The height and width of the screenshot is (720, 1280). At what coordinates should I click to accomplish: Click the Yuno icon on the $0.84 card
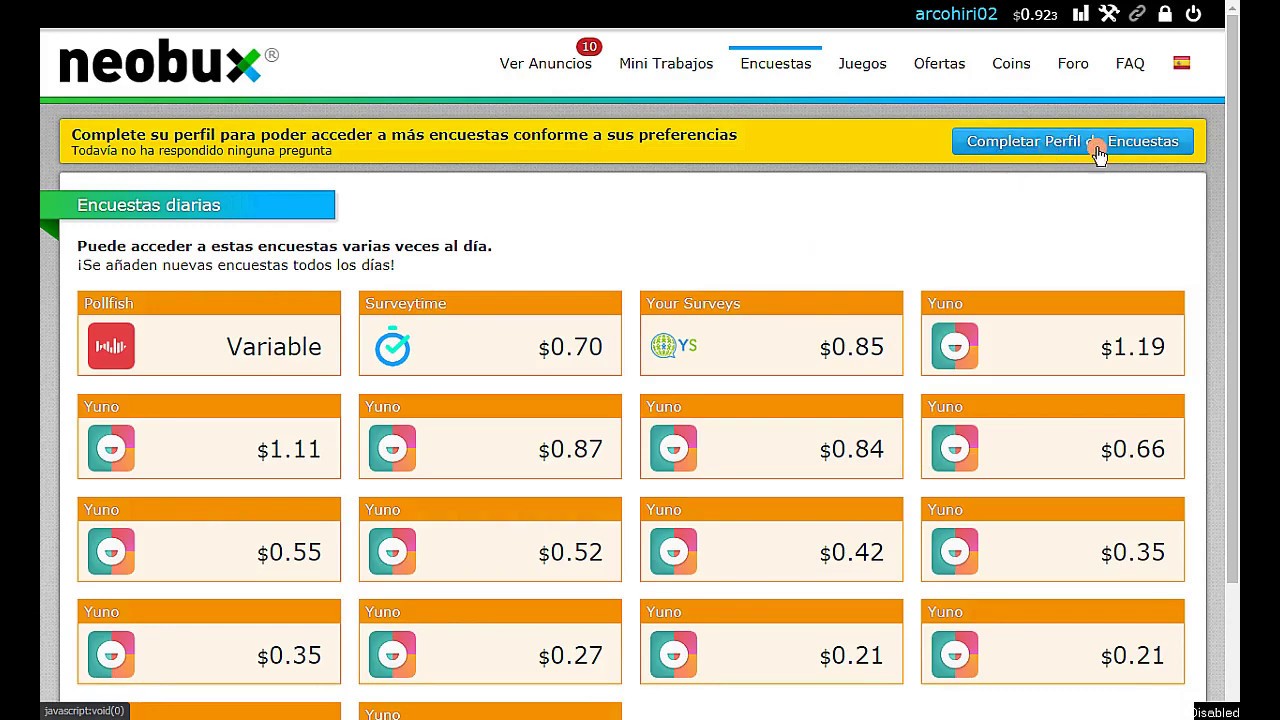(x=674, y=449)
